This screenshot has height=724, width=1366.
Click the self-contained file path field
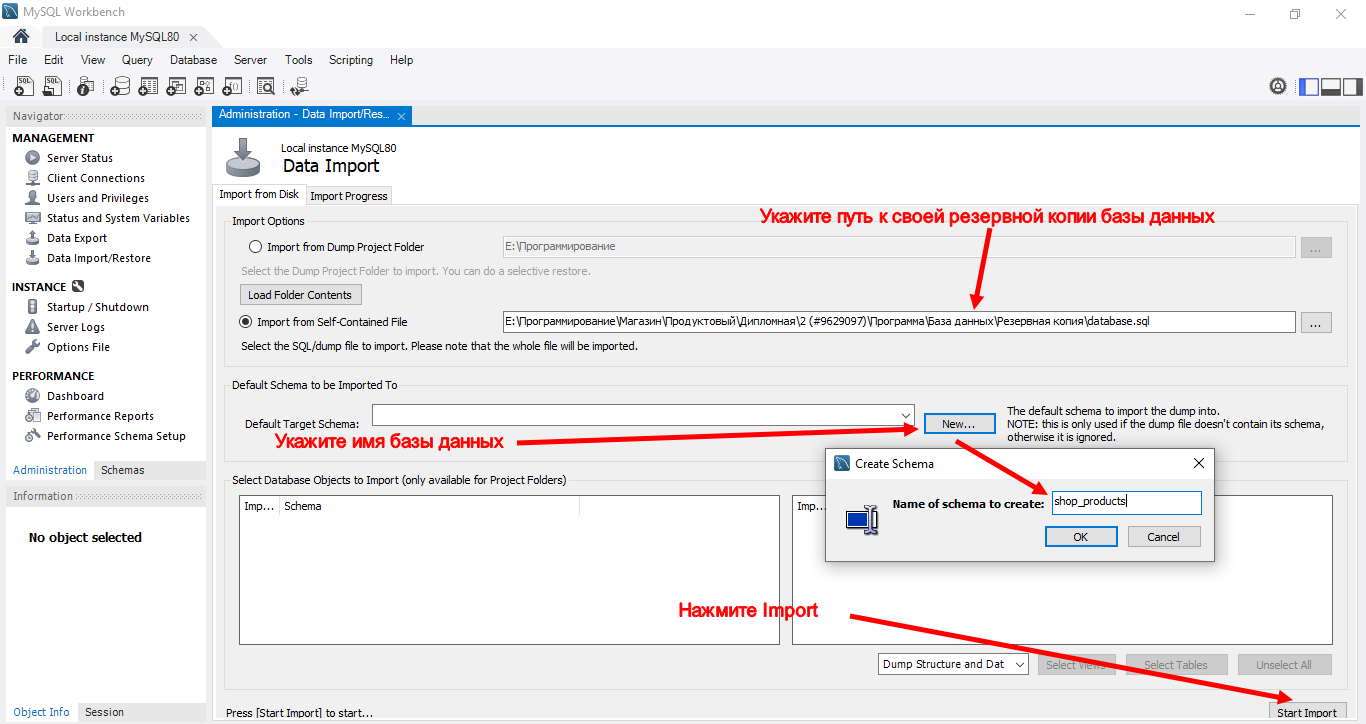(899, 322)
